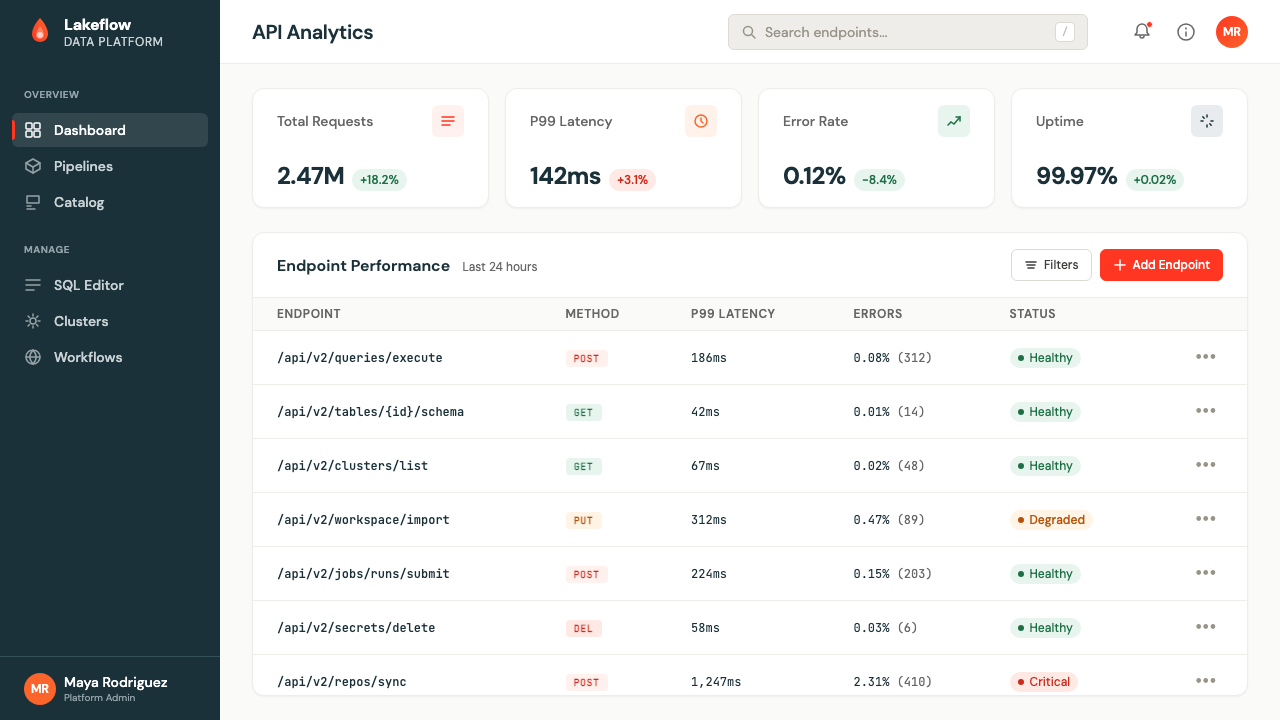Sort by the METHOD column header
The height and width of the screenshot is (720, 1280).
click(592, 314)
